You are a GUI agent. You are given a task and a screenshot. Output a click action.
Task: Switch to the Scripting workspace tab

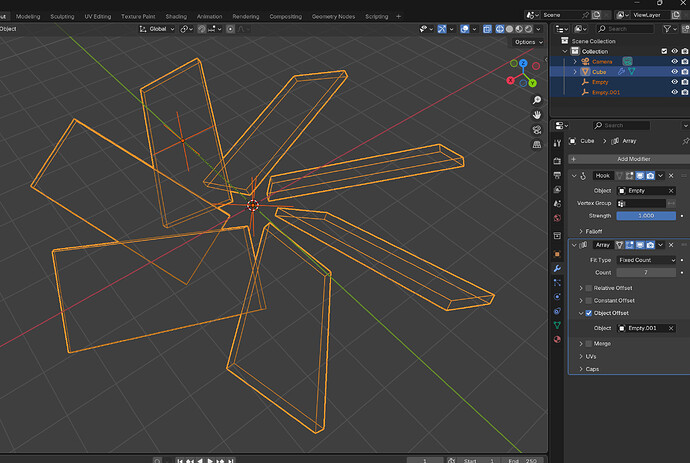point(377,16)
